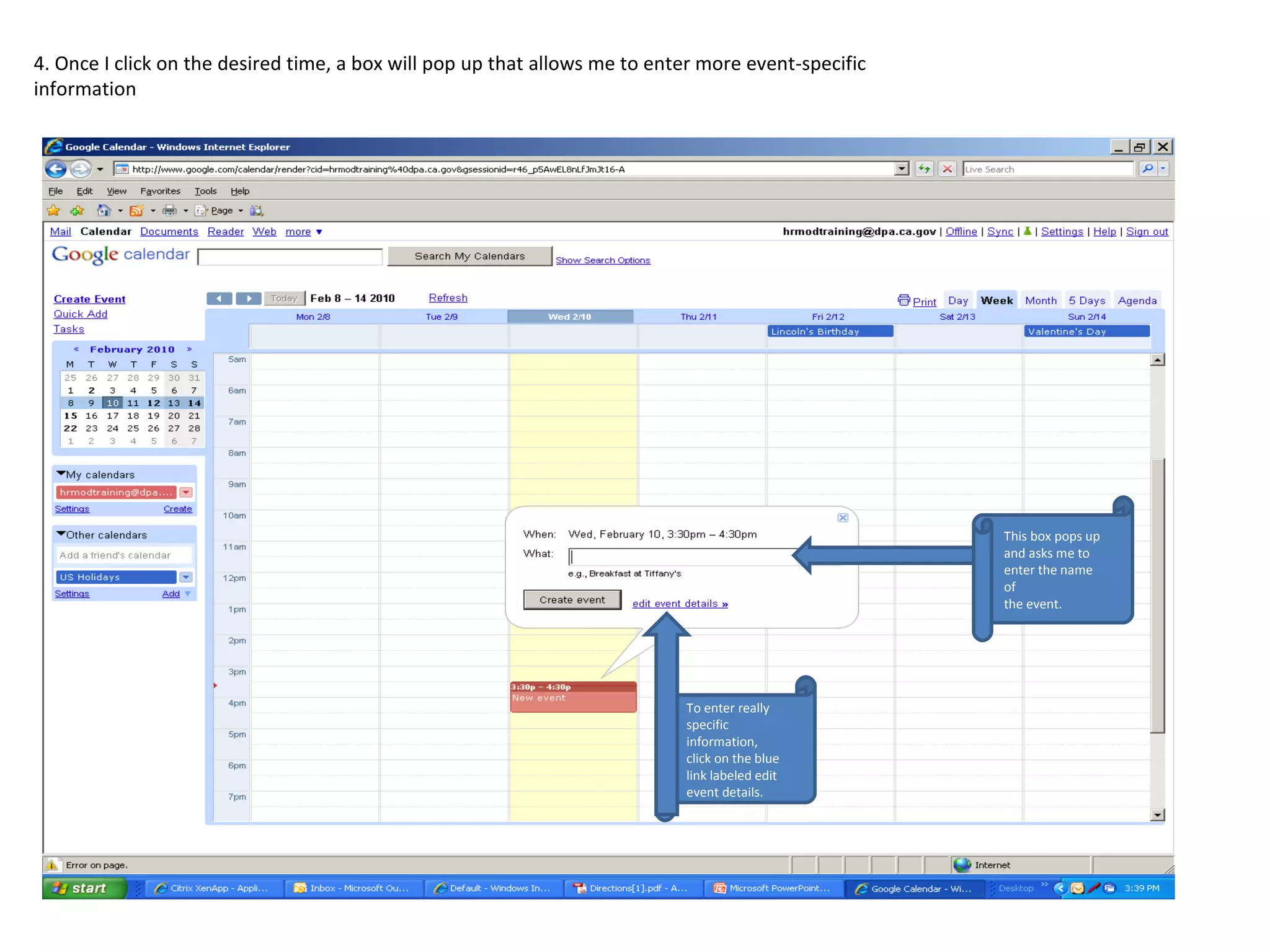Switch to Month view tab
Screen dimensions: 1270x952
(x=1040, y=301)
